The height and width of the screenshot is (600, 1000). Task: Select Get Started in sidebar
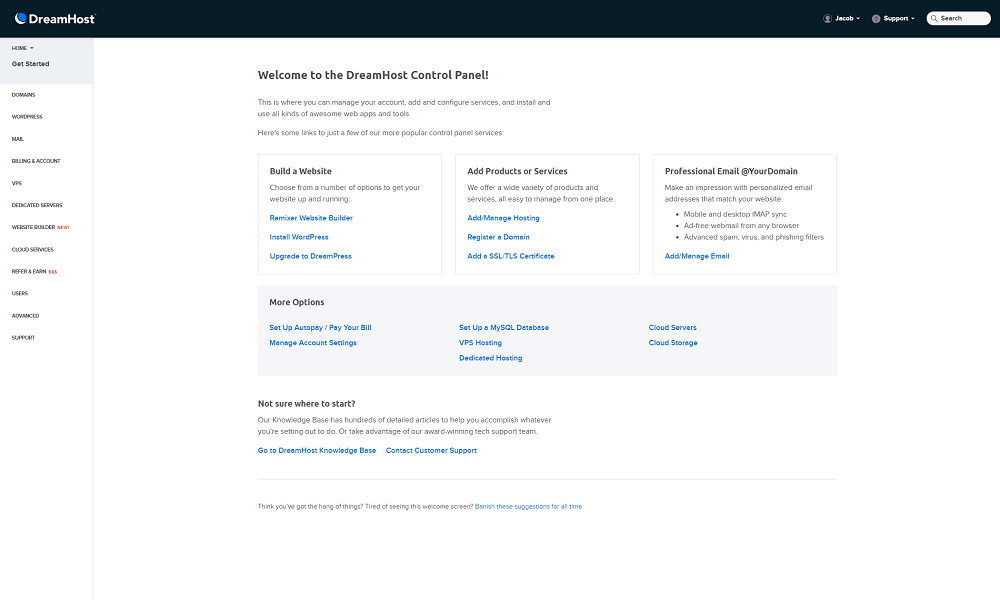(x=30, y=64)
